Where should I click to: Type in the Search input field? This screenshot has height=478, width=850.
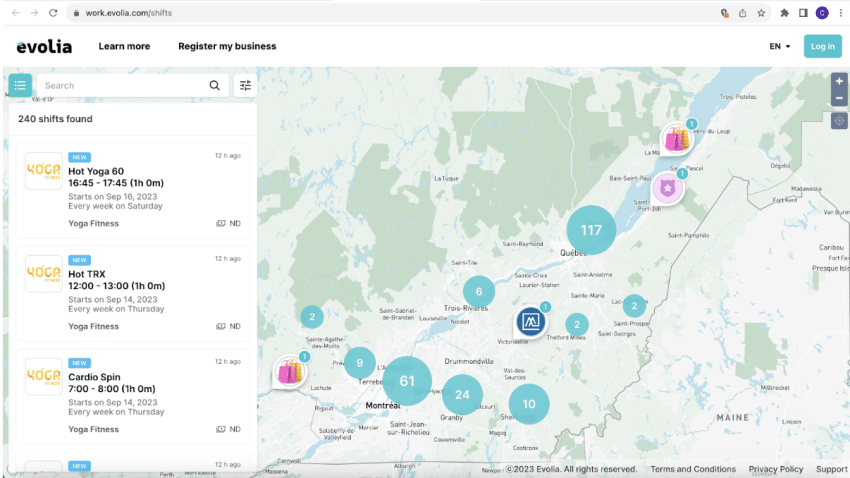(x=120, y=85)
